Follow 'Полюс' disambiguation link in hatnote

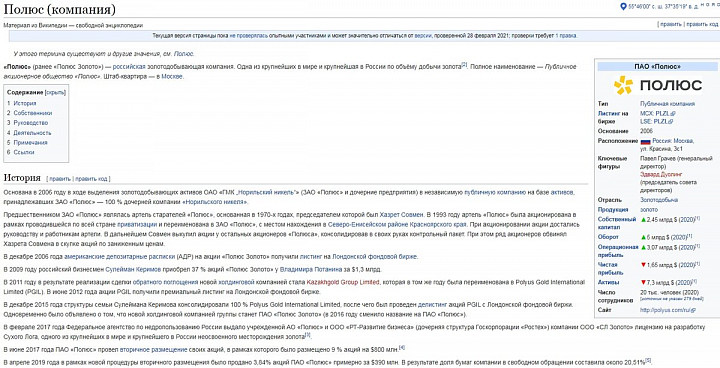(x=184, y=54)
